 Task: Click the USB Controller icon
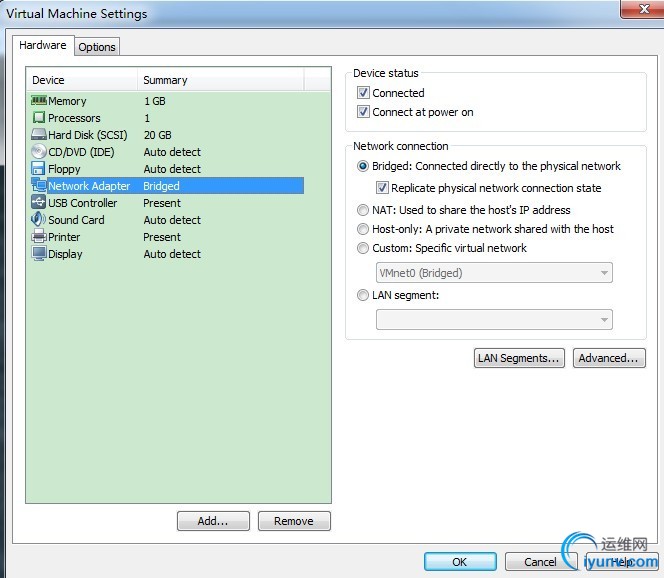coord(39,202)
